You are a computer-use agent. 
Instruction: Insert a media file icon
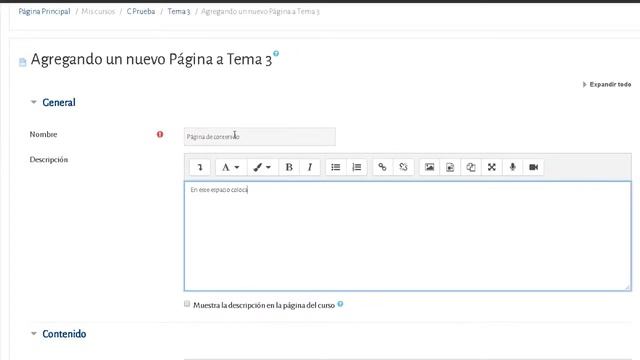click(450, 167)
